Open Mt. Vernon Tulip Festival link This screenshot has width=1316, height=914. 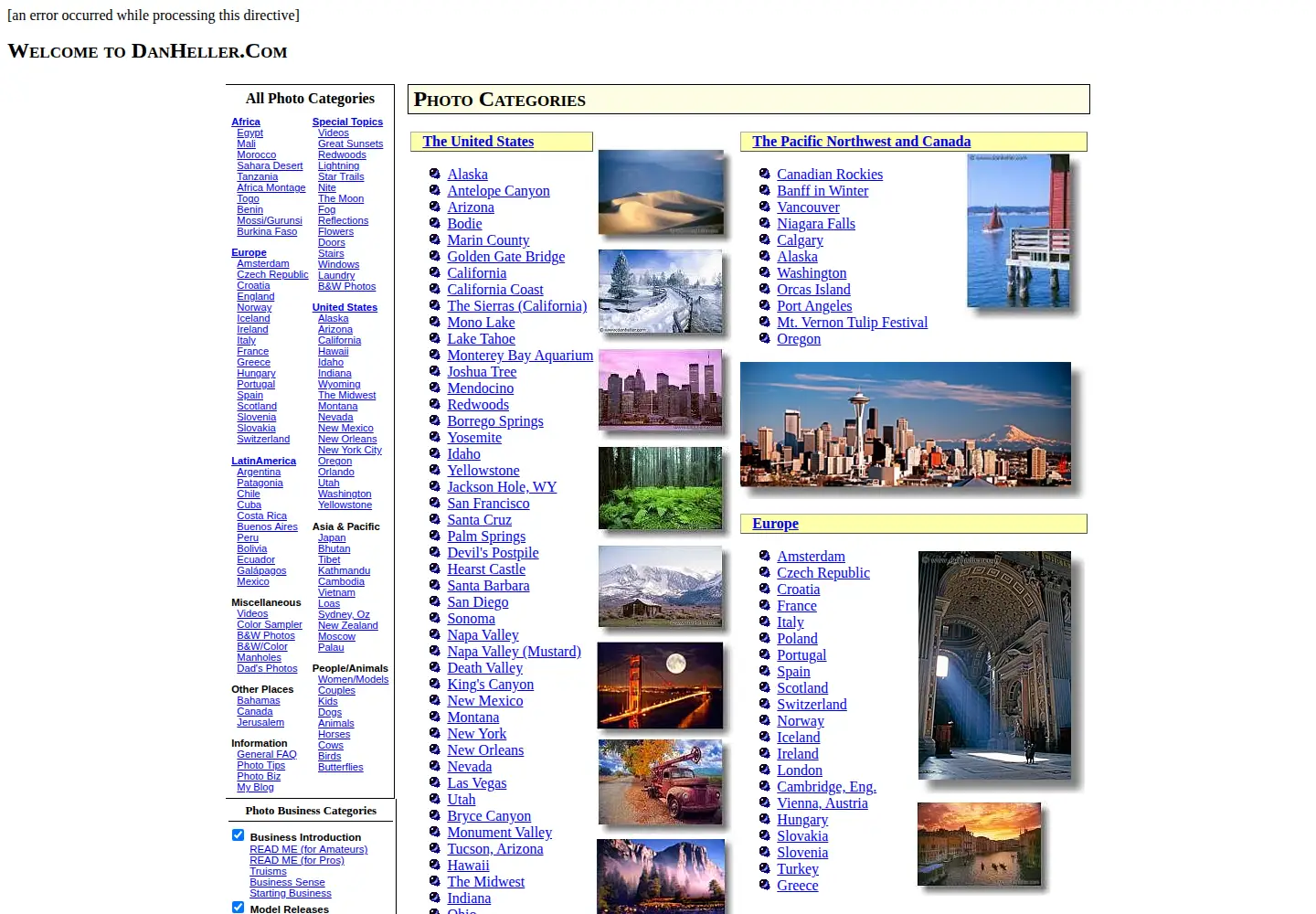tap(852, 322)
